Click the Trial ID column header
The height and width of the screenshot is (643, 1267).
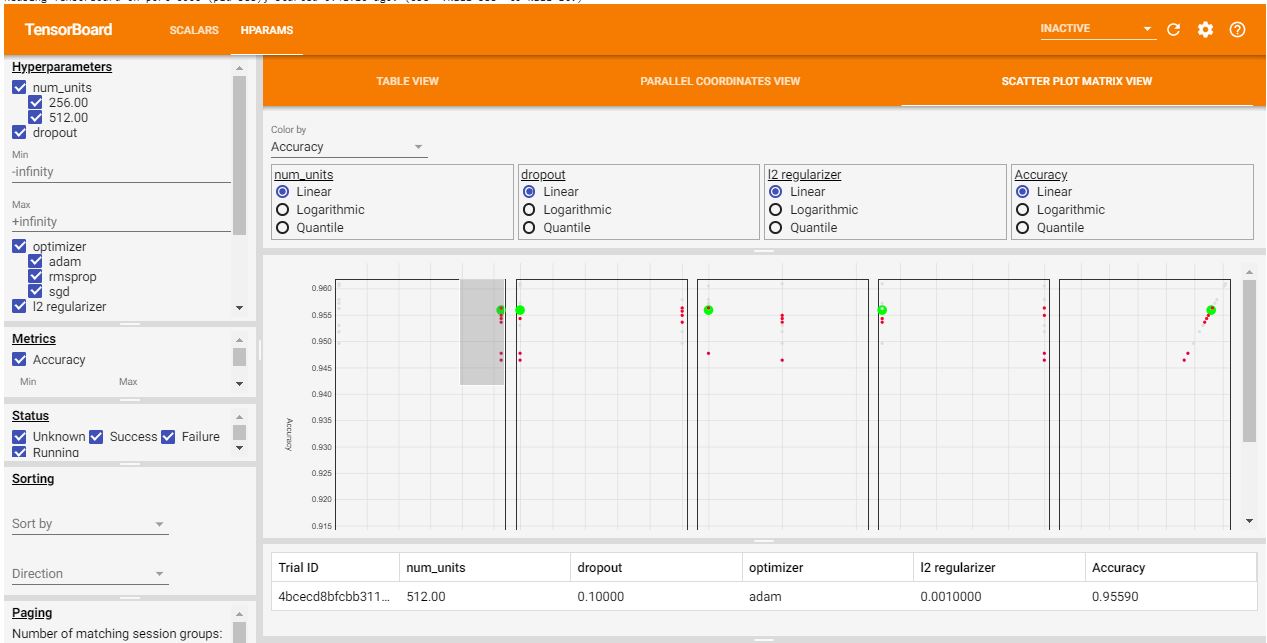click(335, 567)
